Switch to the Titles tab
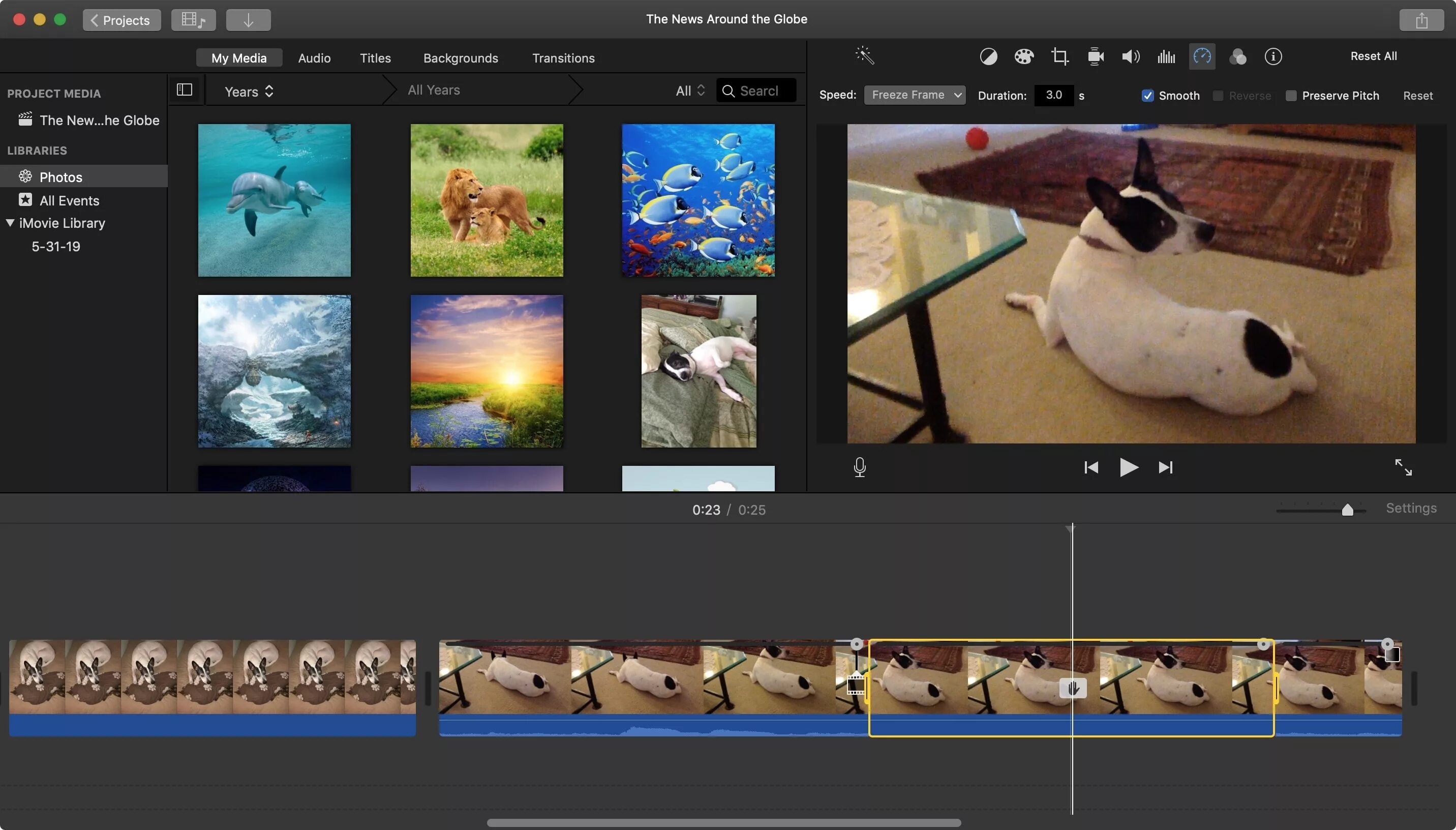The image size is (1456, 830). tap(375, 58)
